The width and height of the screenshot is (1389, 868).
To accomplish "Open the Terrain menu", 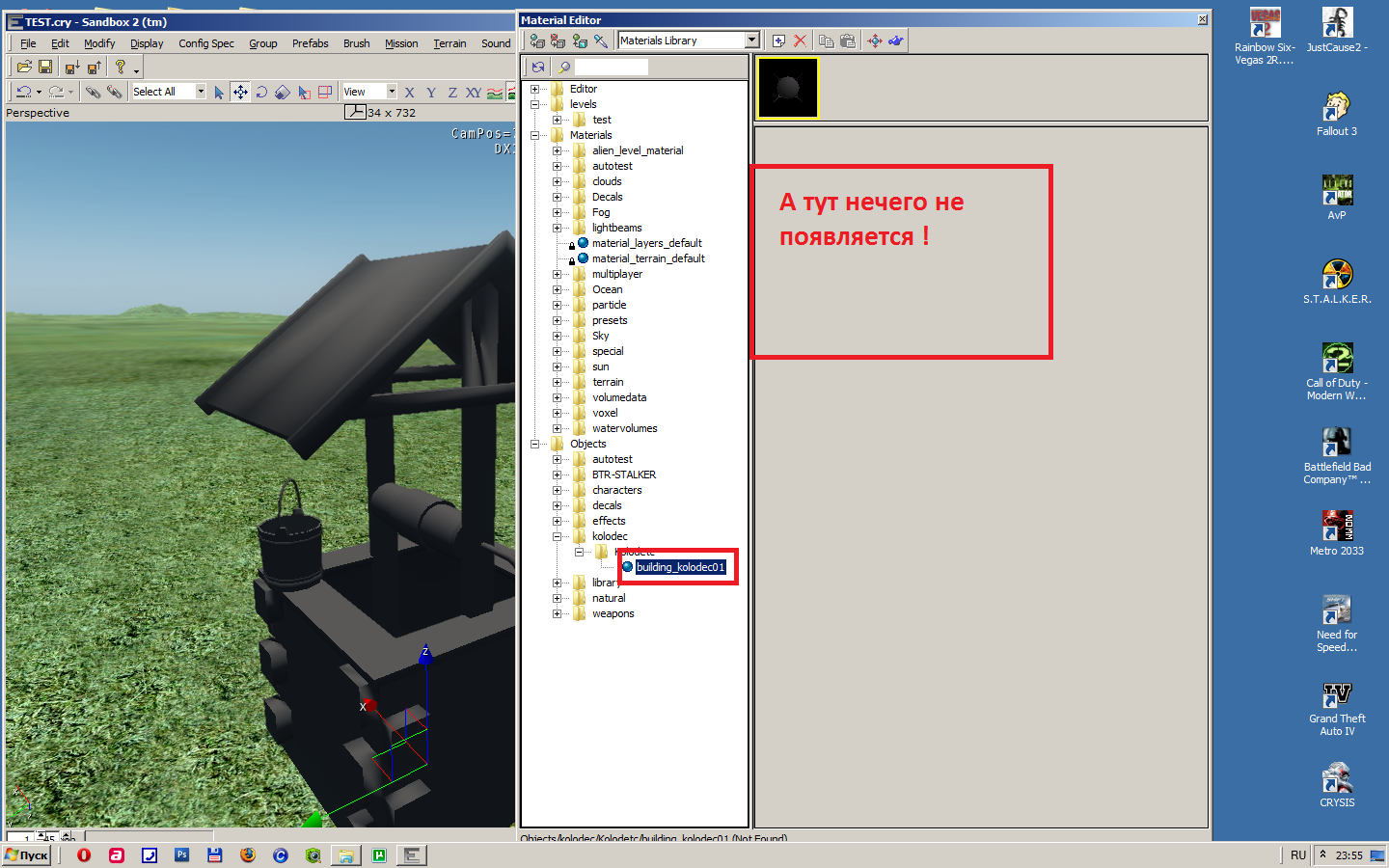I will [x=449, y=43].
